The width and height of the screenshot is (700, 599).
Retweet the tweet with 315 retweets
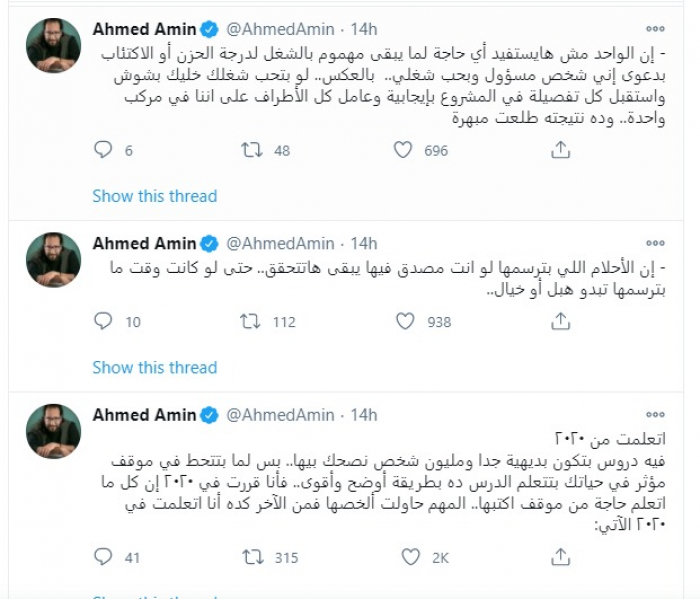254,556
